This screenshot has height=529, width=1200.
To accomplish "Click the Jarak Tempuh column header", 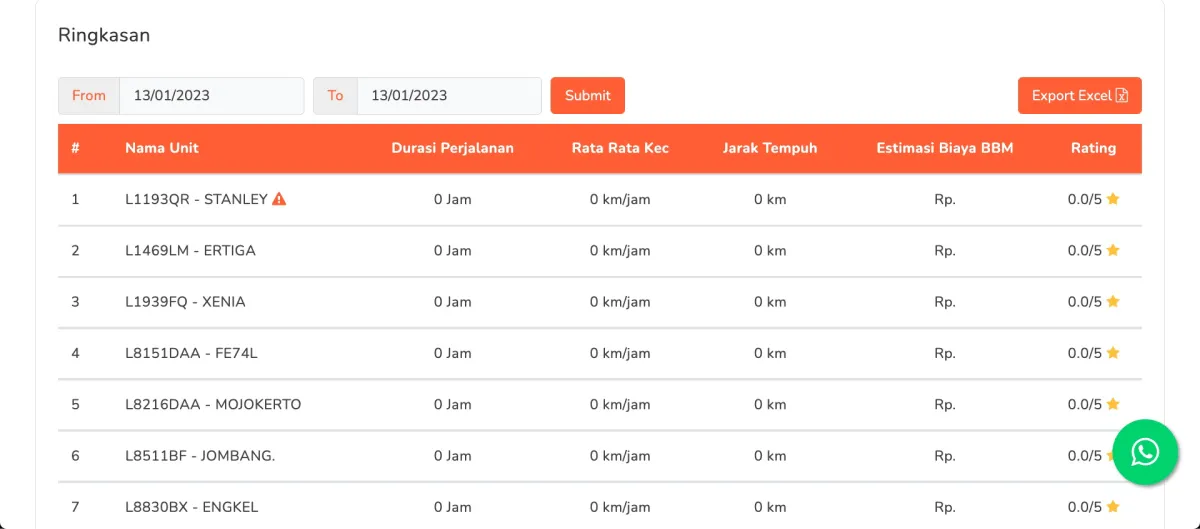I will tap(770, 148).
